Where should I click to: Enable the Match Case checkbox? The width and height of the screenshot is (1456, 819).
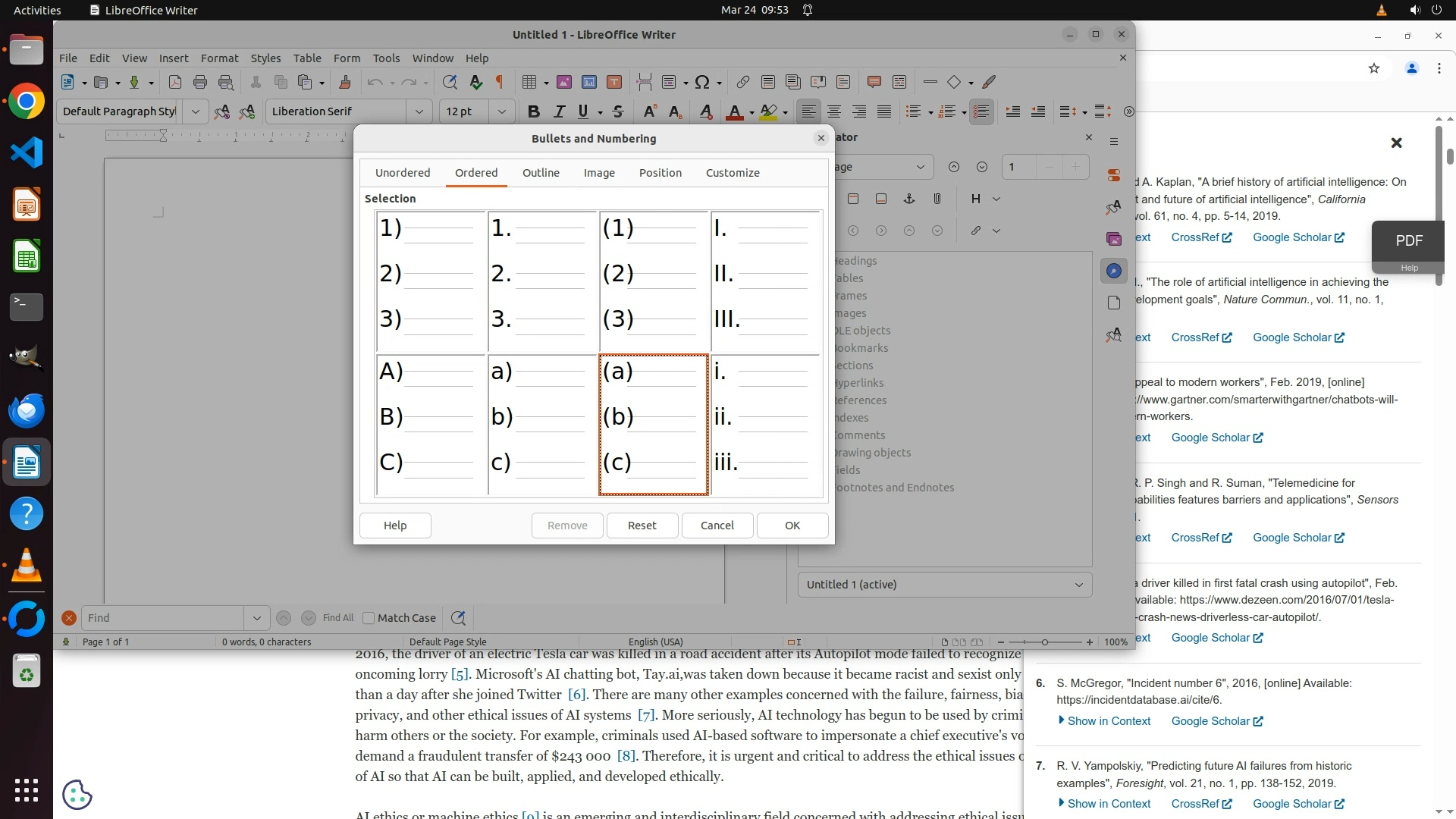pyautogui.click(x=369, y=618)
